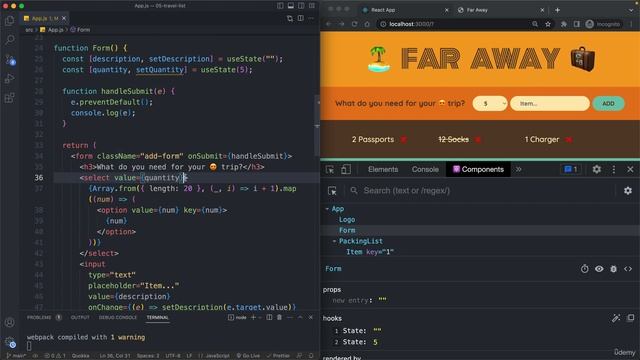Open React Components view settings gear
This screenshot has height=360, width=640.
point(628,191)
